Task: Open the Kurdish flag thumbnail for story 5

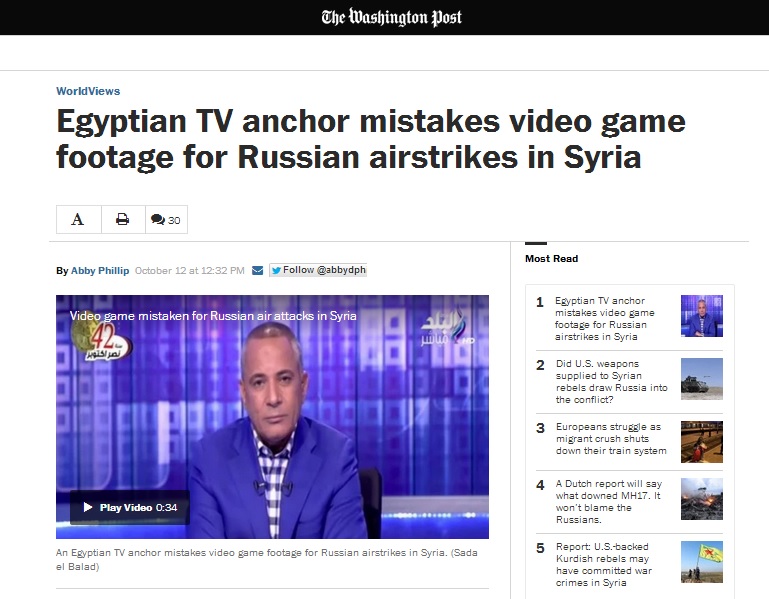Action: (x=702, y=562)
